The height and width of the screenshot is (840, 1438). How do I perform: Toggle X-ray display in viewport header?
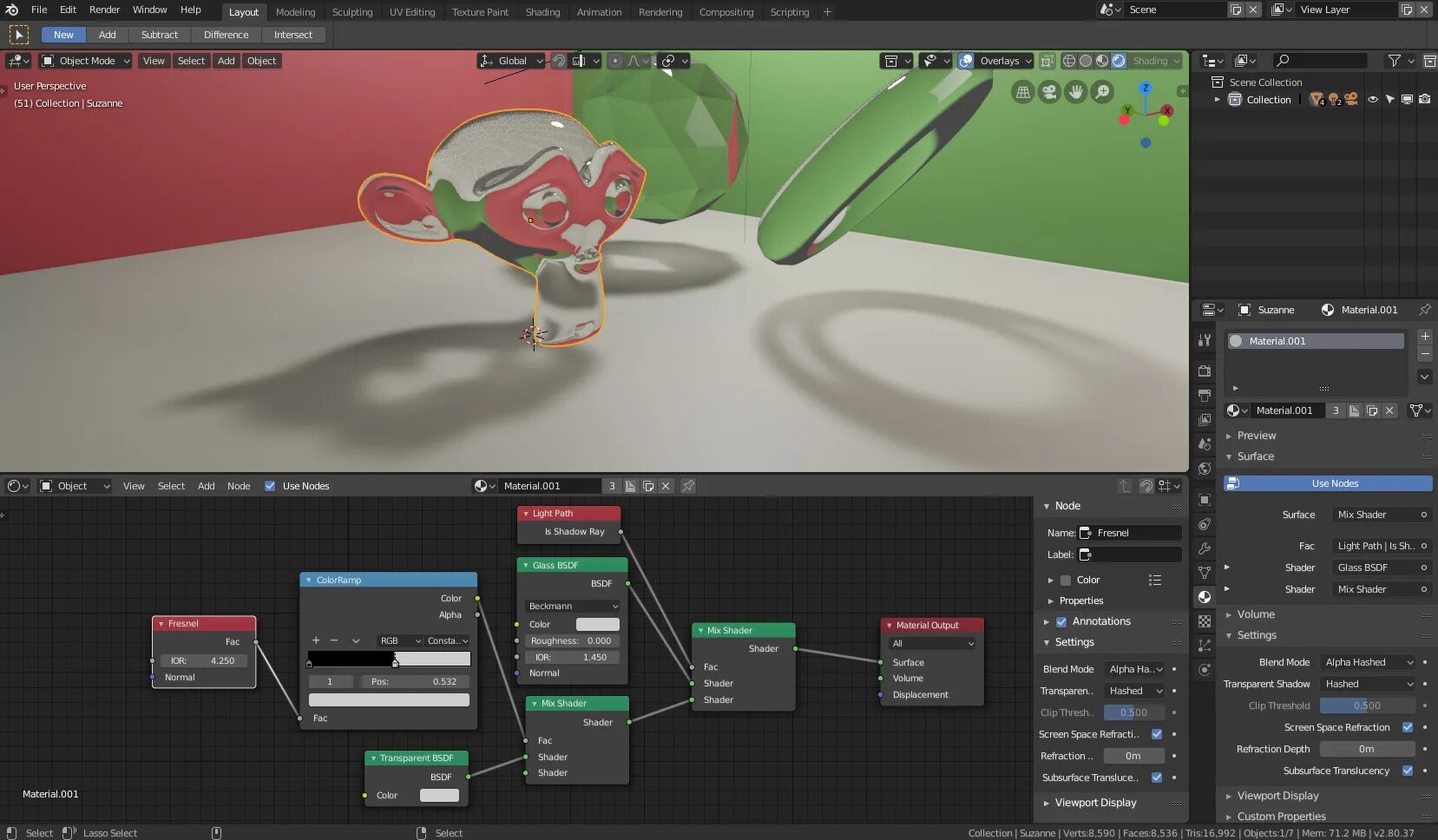pyautogui.click(x=1047, y=61)
